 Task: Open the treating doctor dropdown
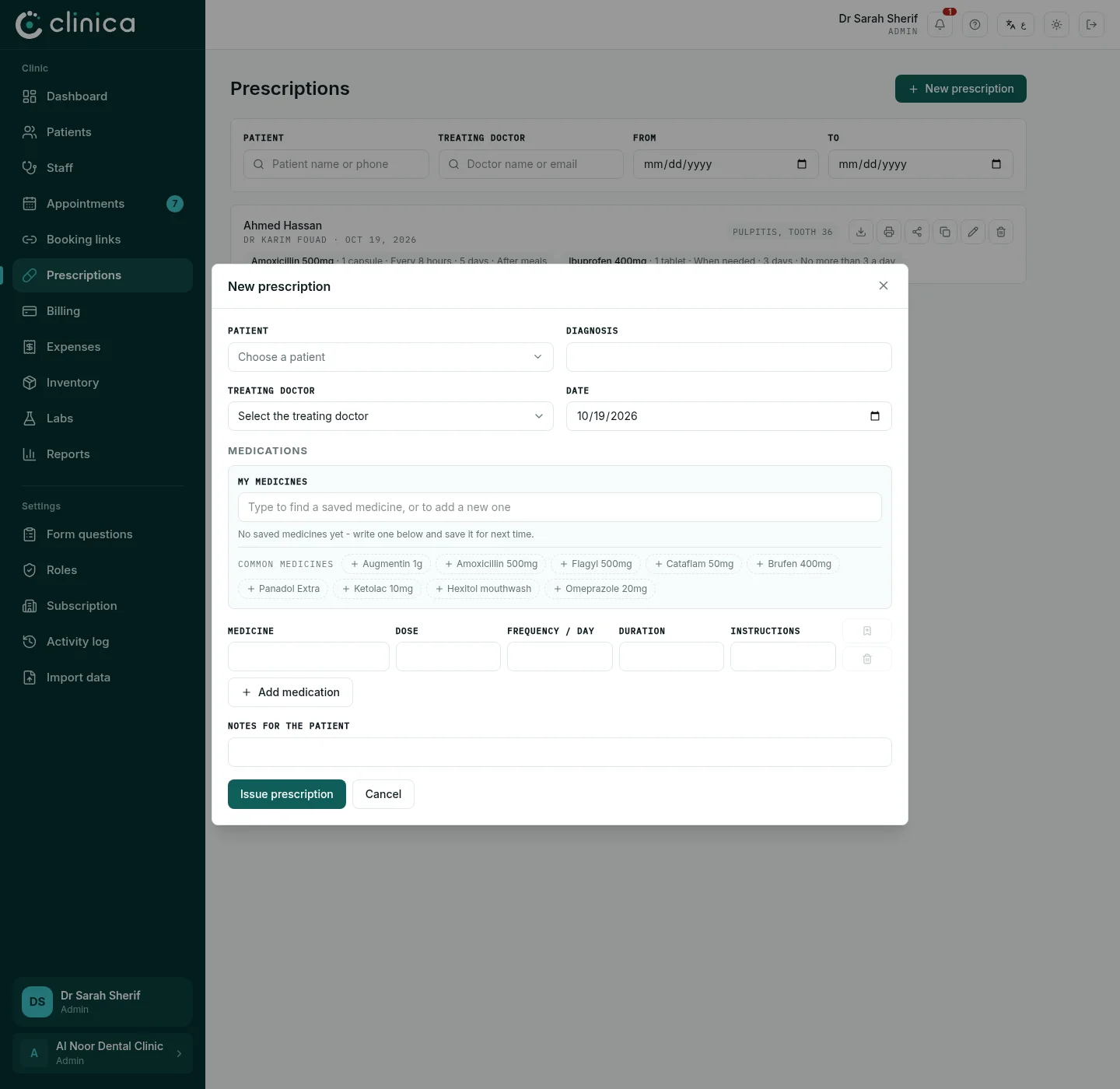390,416
